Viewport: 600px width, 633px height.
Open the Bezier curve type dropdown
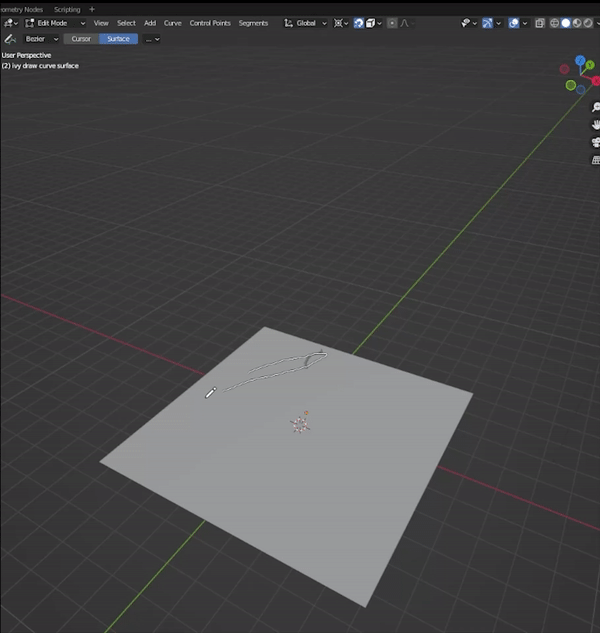pos(41,39)
